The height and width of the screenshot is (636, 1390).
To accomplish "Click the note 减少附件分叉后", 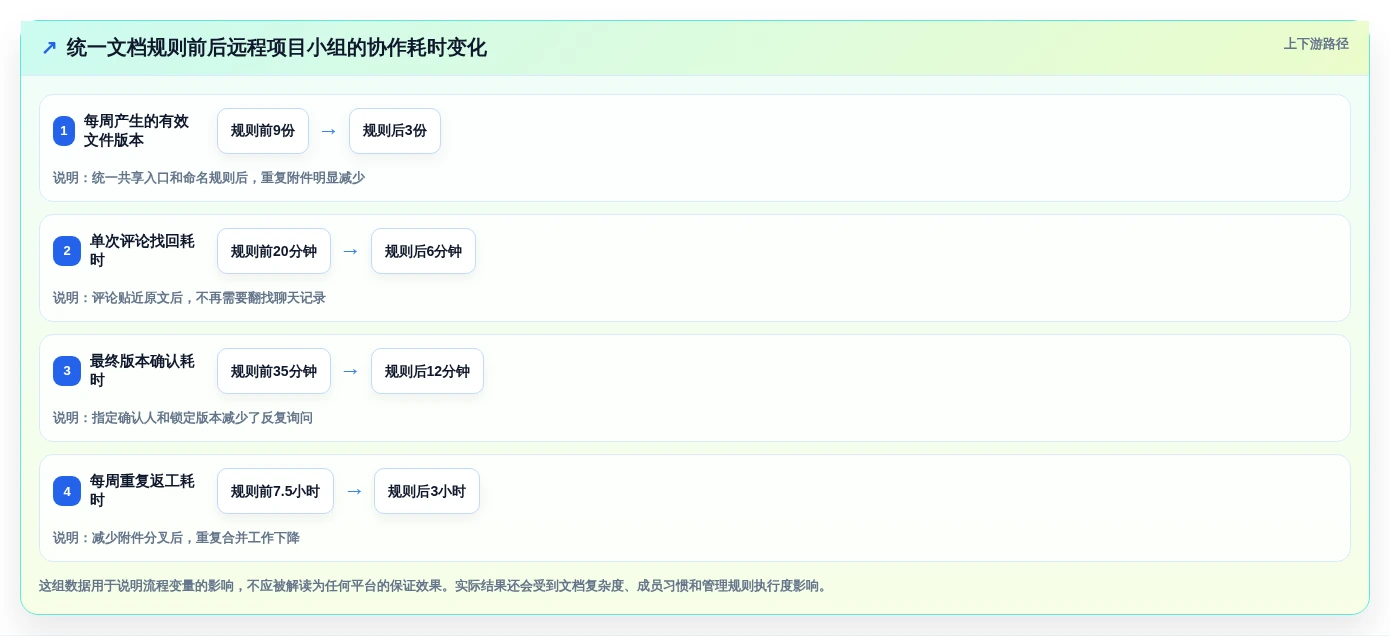I will tap(176, 538).
